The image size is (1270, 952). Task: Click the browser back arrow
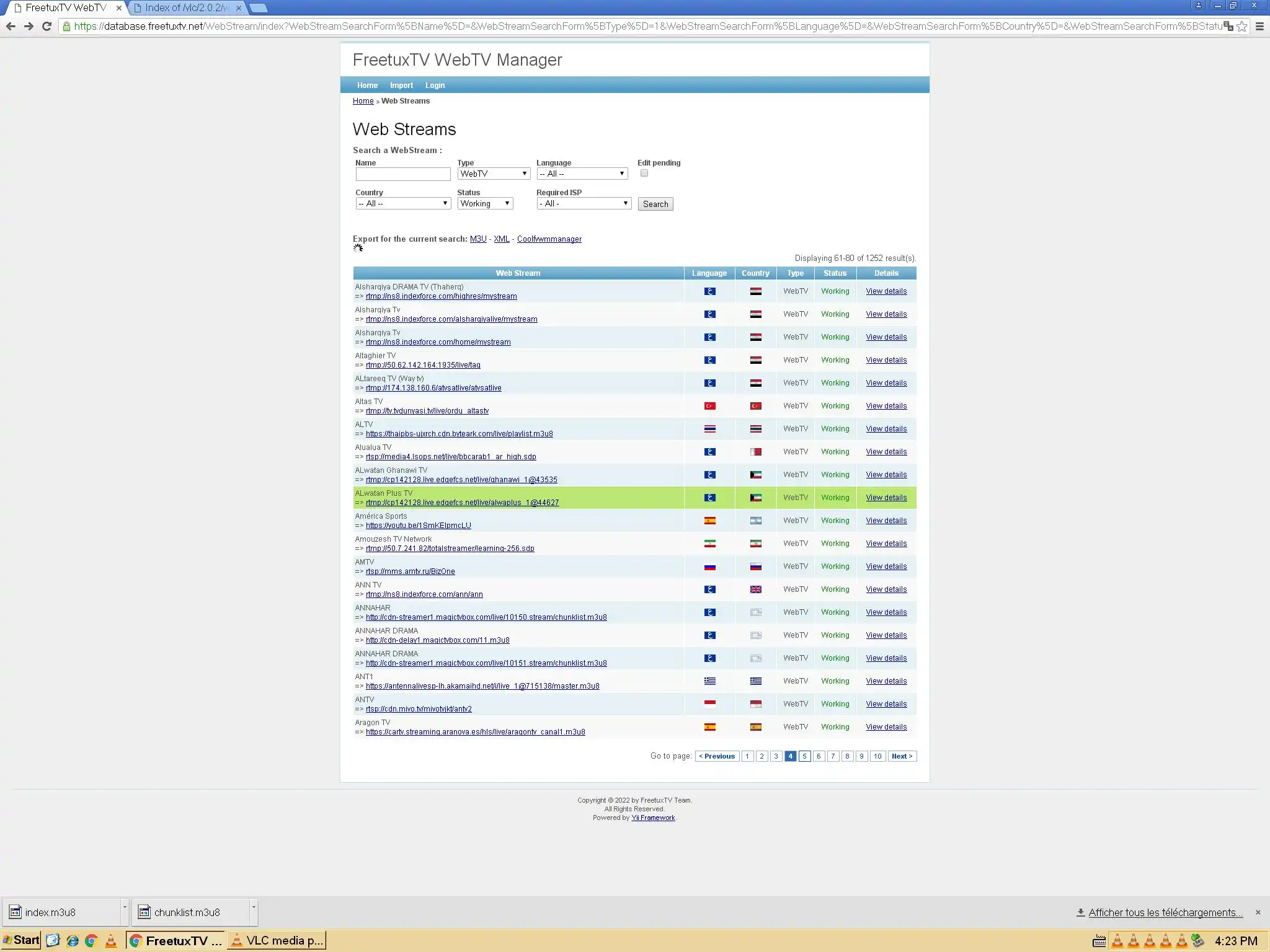pyautogui.click(x=11, y=26)
